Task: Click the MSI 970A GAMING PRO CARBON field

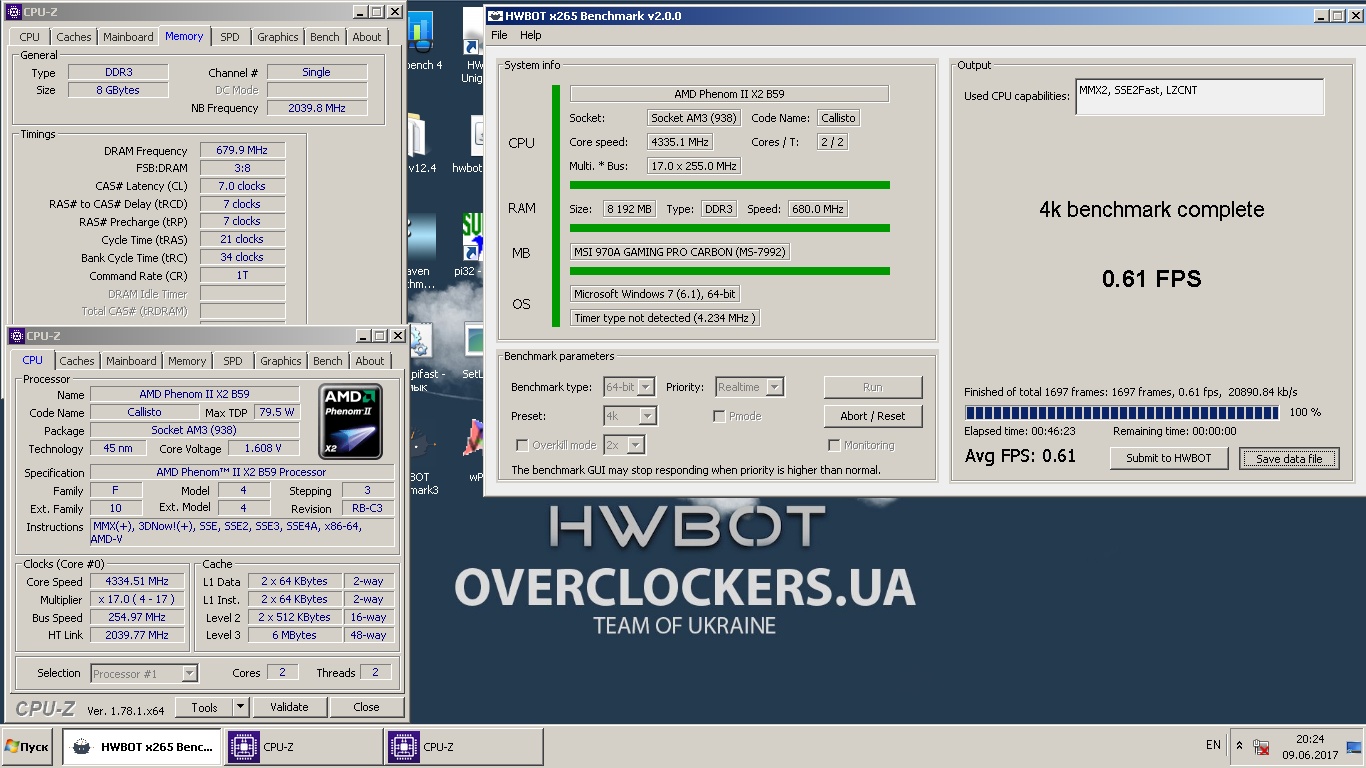Action: 680,252
